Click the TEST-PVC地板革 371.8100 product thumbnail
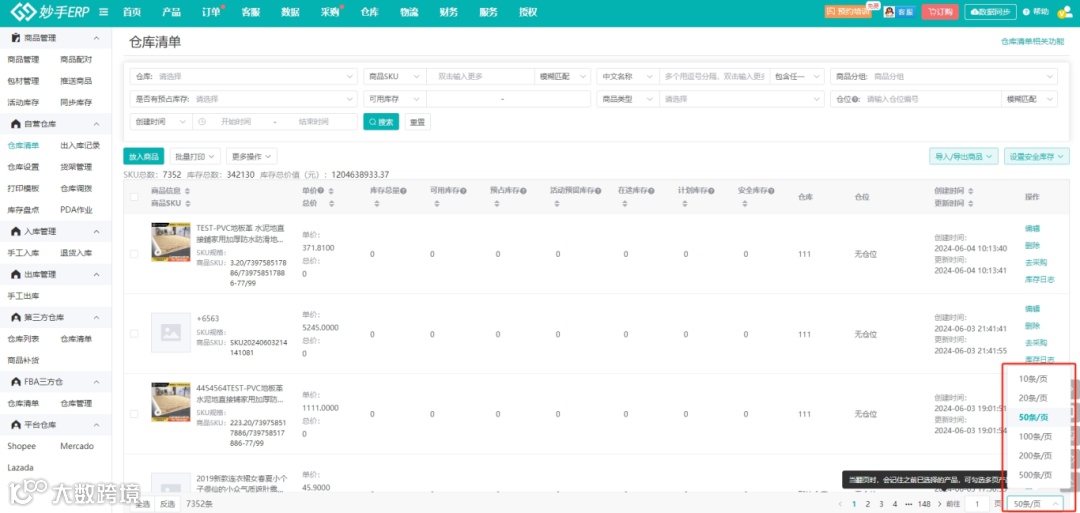The image size is (1080, 513). [x=171, y=242]
